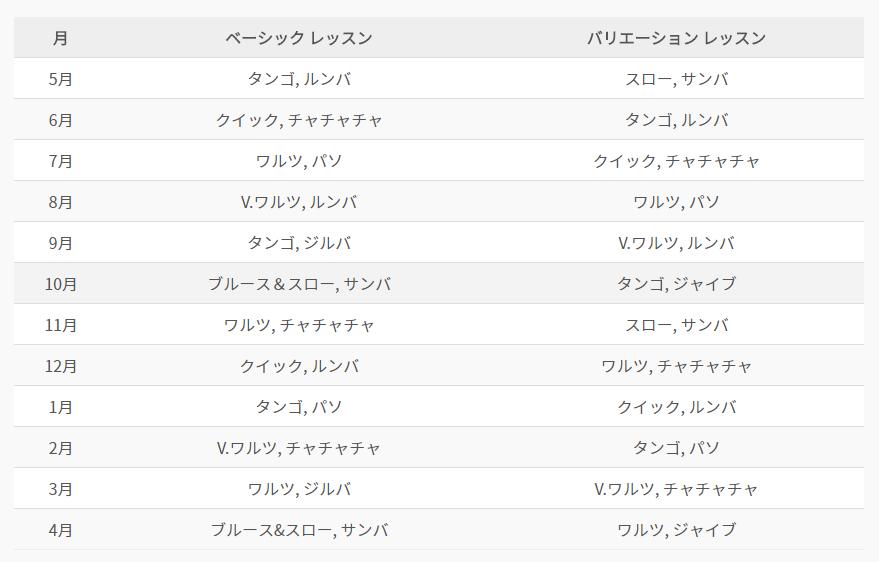The height and width of the screenshot is (562, 879).
Task: Click the 12月 basic cell クイック, ルンバ
Action: click(x=299, y=366)
